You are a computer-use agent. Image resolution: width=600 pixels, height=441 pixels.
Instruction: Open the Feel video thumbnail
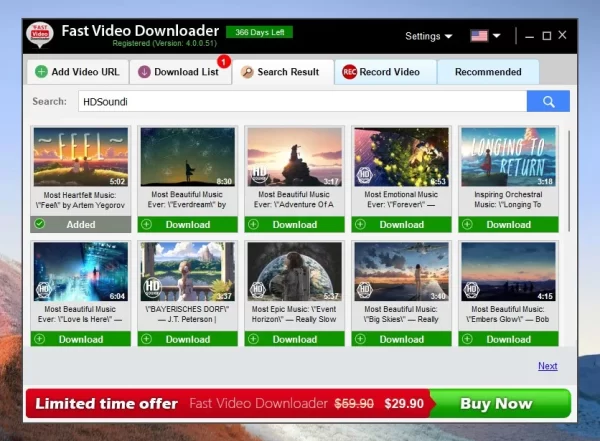(x=81, y=157)
